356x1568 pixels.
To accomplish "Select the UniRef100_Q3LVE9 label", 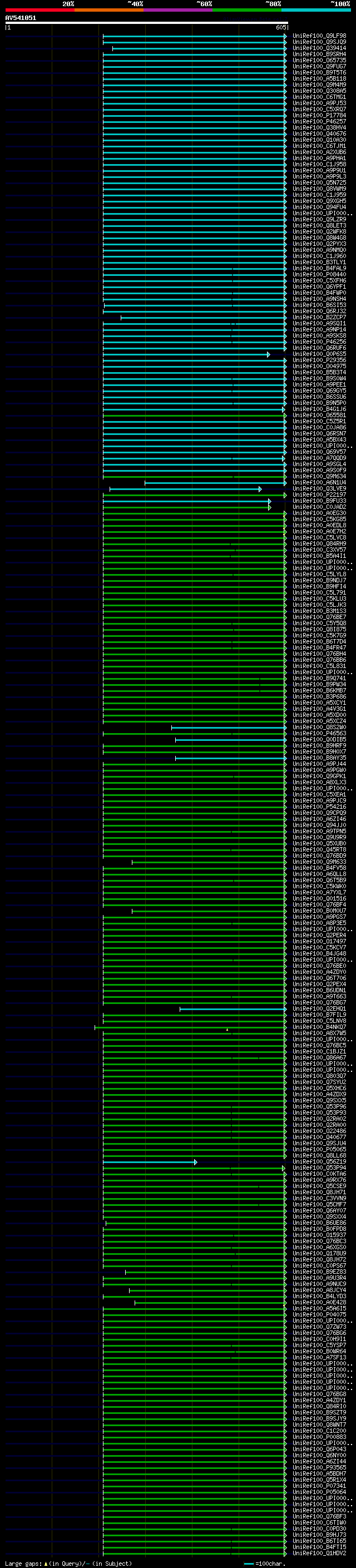I will tap(319, 489).
